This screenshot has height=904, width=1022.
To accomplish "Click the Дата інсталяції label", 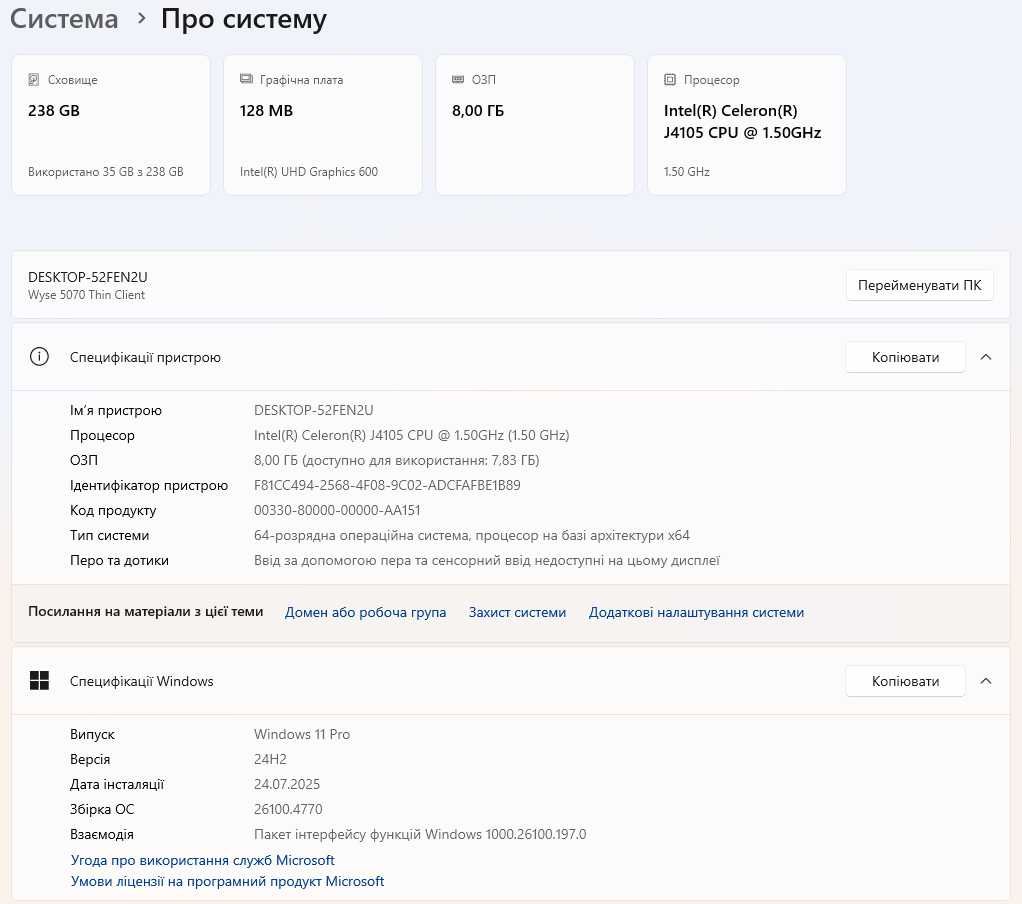I will 117,784.
